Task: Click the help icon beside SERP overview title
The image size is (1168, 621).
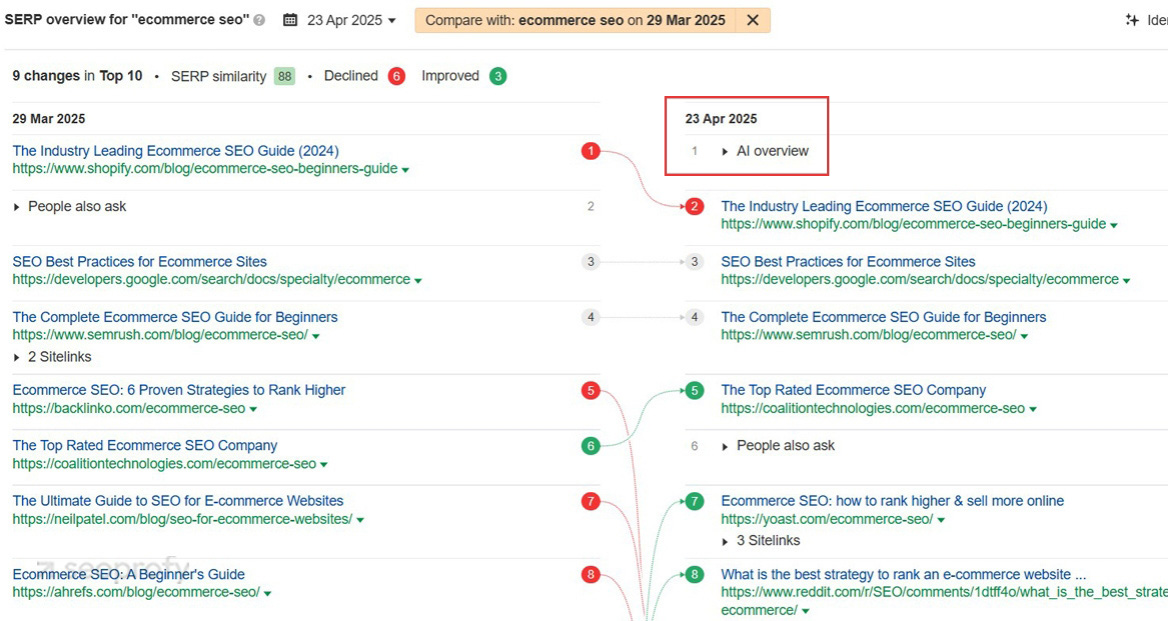Action: click(x=259, y=21)
